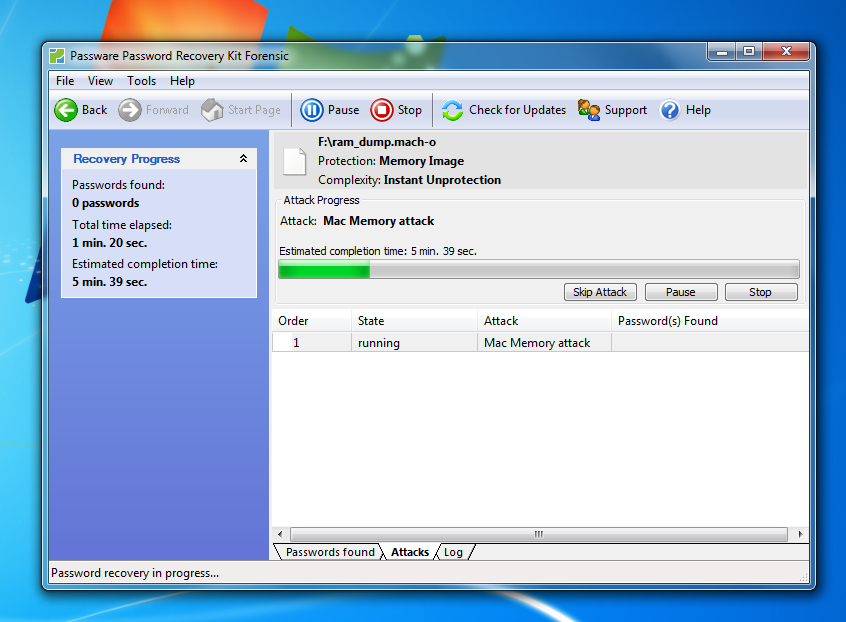Switch to the Log tab
Image resolution: width=846 pixels, height=622 pixels.
(x=453, y=552)
